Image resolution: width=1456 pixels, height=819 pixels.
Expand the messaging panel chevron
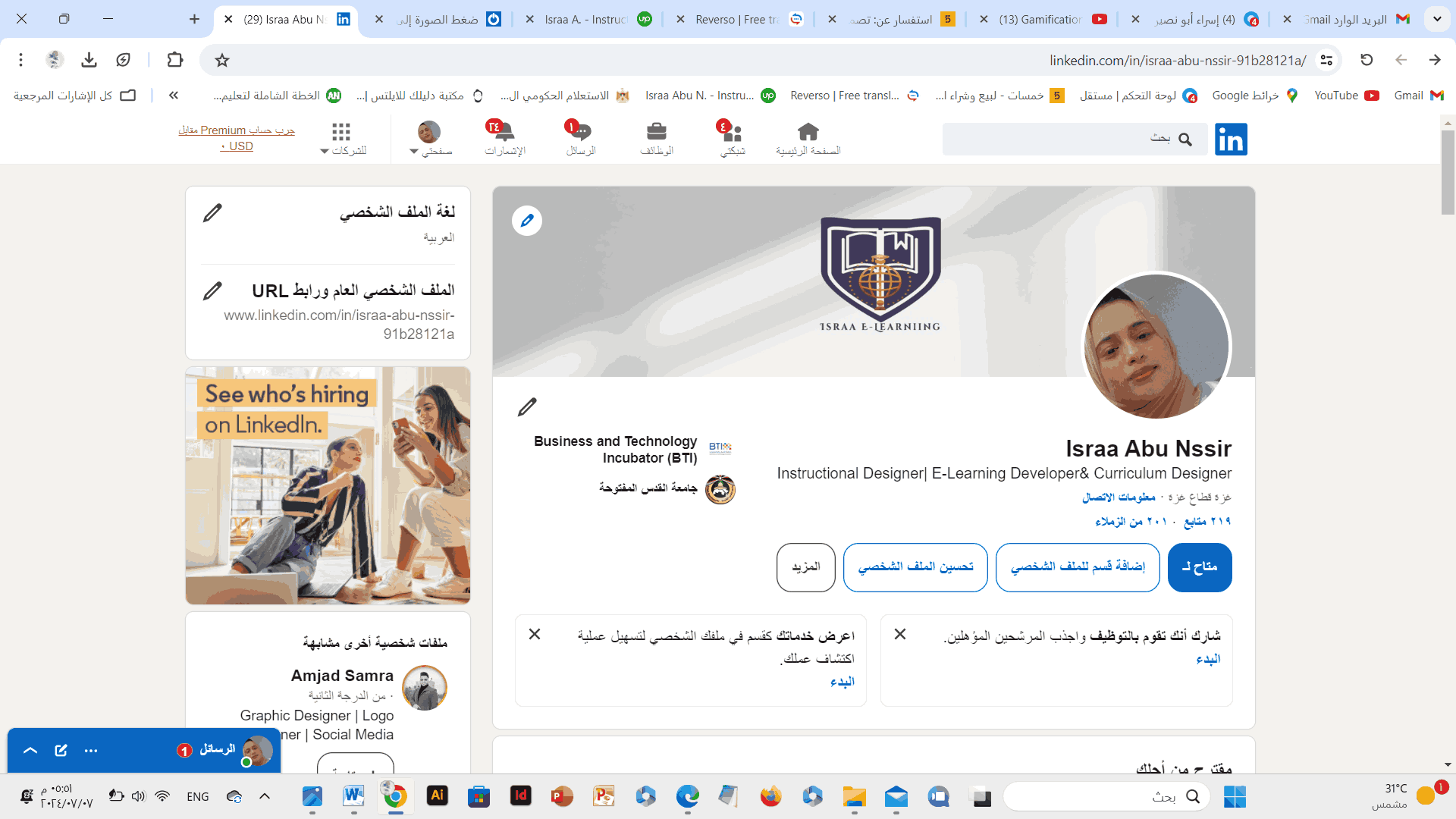coord(30,750)
